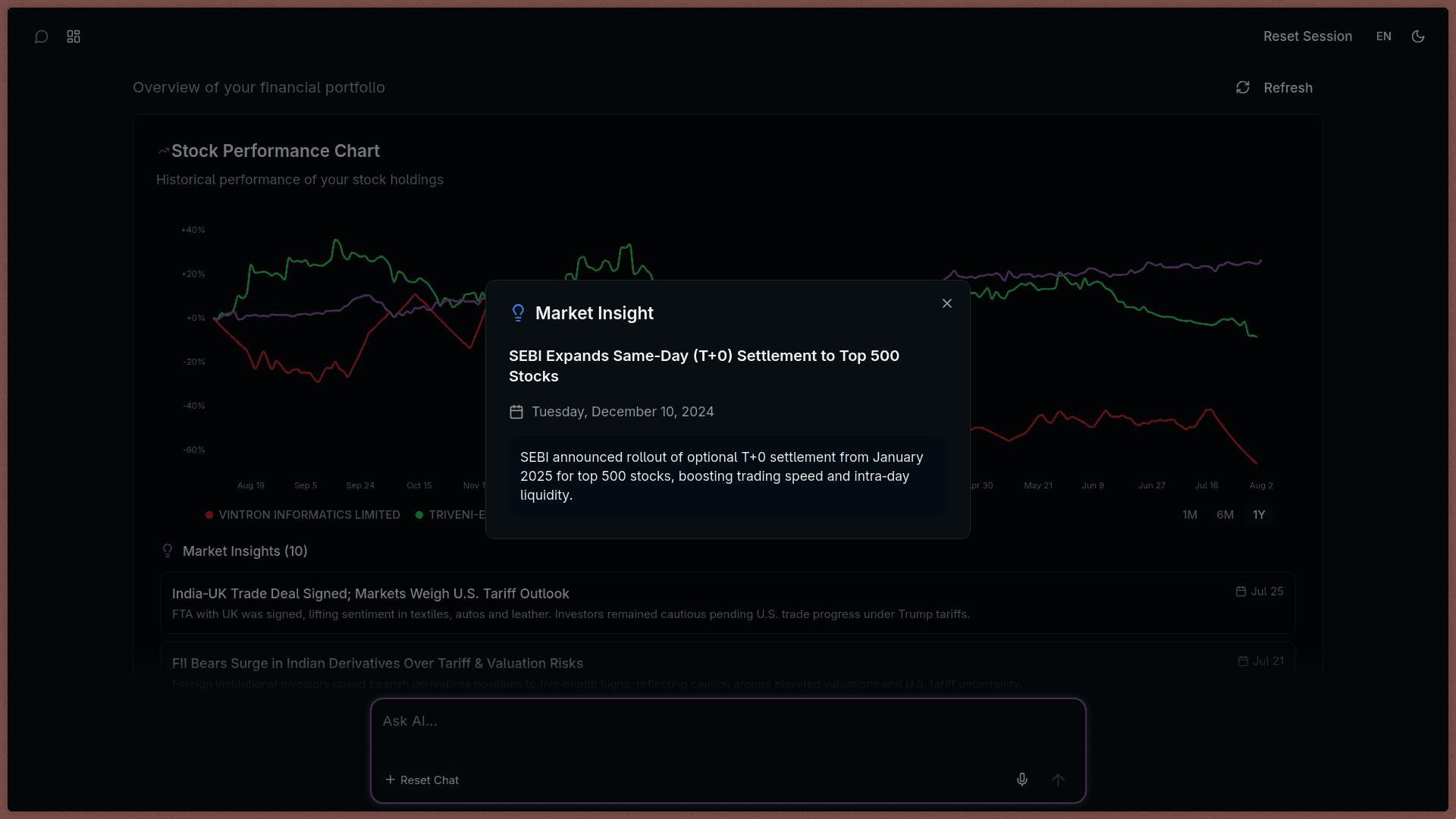The width and height of the screenshot is (1456, 819).
Task: Click the 'Stock Performance Chart' title
Action: (x=275, y=151)
